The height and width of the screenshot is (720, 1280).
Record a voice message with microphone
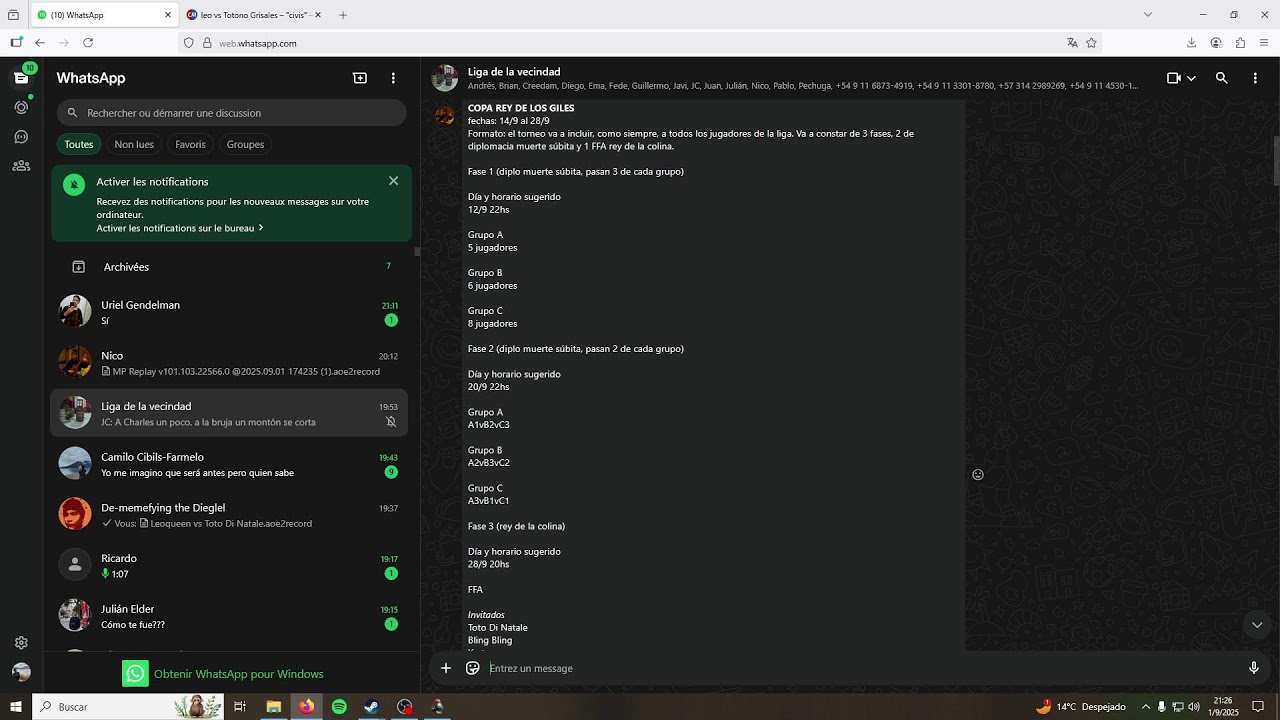(x=1254, y=668)
